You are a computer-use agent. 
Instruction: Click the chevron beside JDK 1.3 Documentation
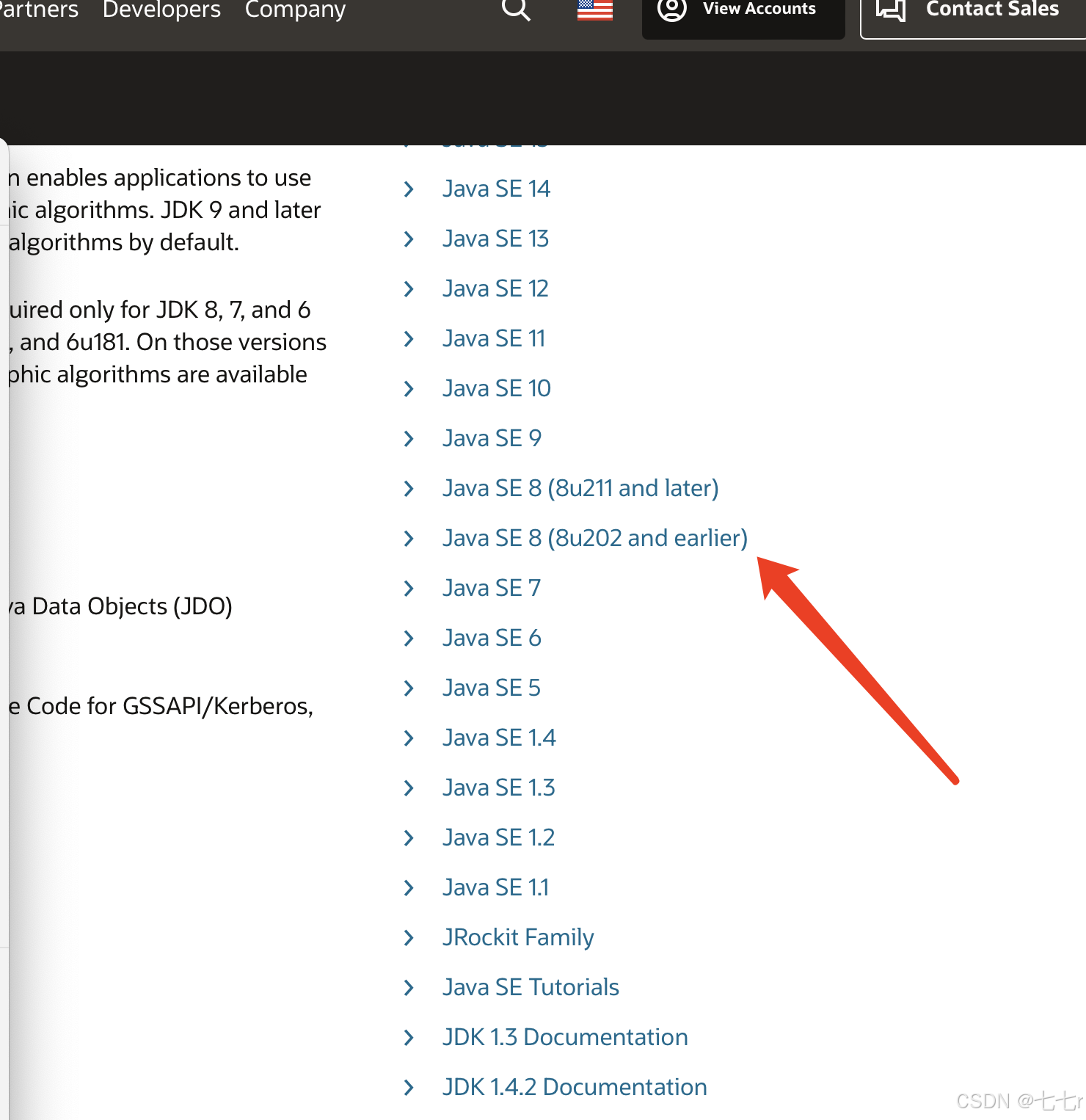(x=409, y=1038)
